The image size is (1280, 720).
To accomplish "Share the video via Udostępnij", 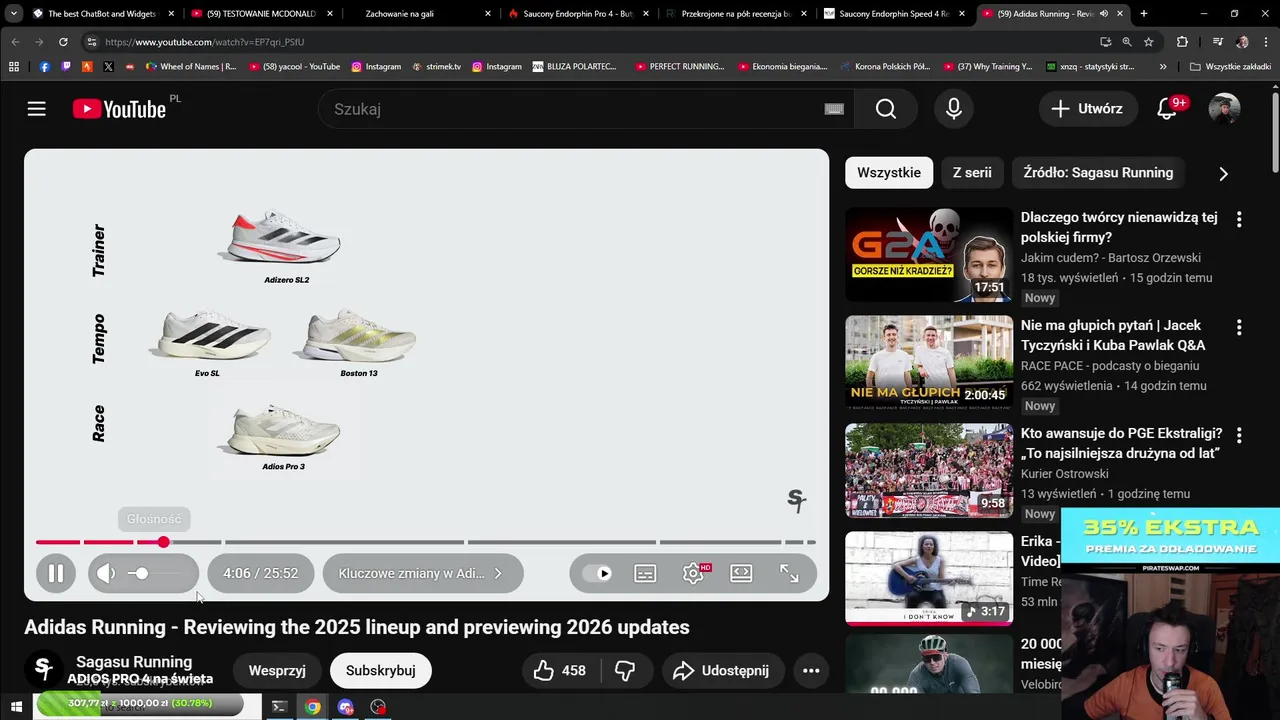I will (721, 671).
